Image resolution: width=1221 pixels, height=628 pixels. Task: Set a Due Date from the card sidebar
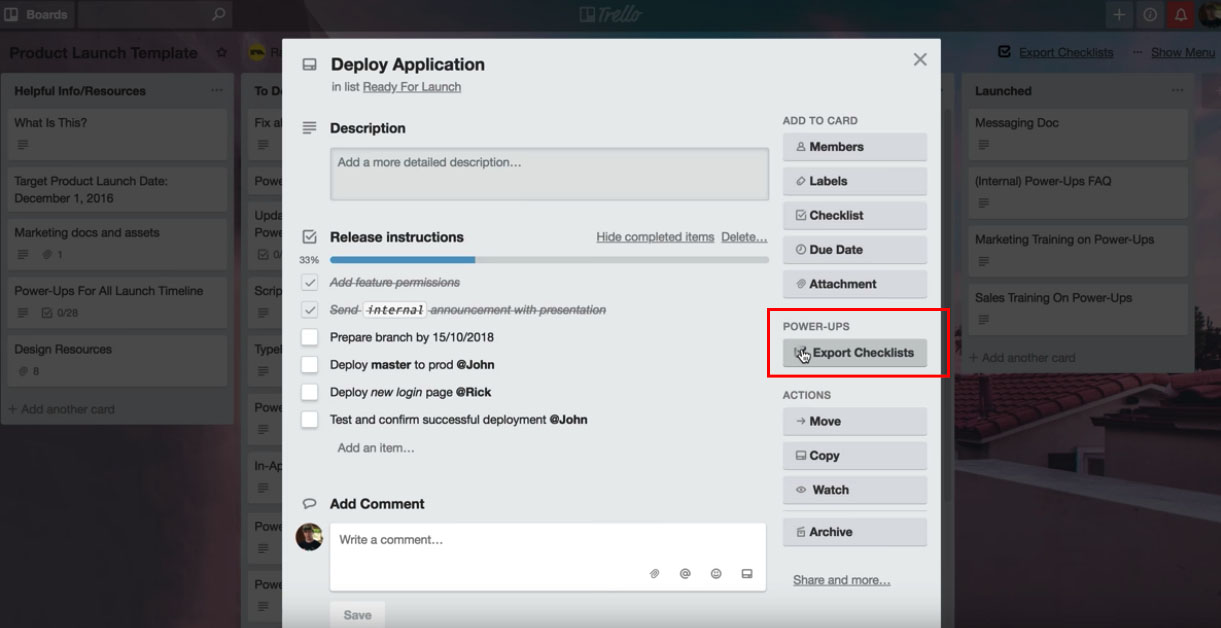(855, 250)
